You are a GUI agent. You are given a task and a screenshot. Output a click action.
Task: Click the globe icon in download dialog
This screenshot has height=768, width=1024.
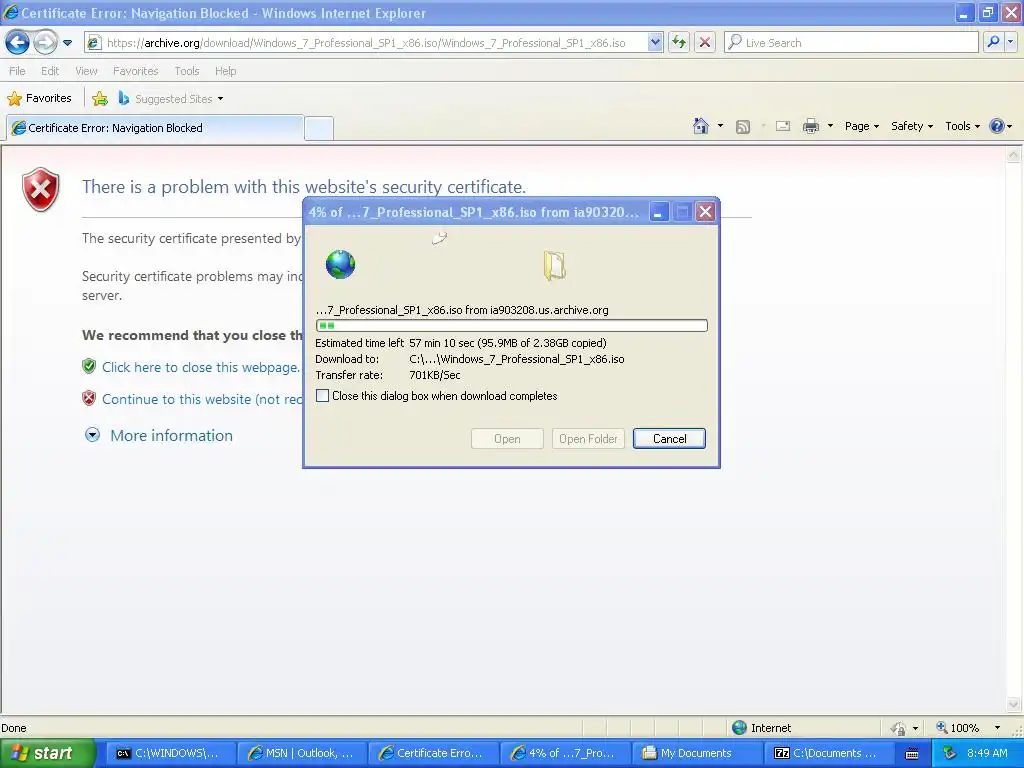[x=340, y=264]
